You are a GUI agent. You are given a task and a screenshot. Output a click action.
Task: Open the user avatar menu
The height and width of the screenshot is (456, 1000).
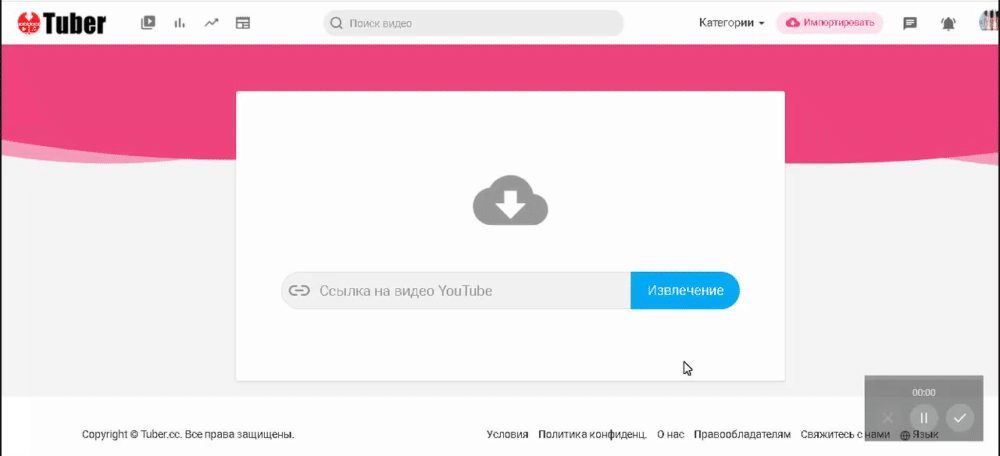[989, 22]
